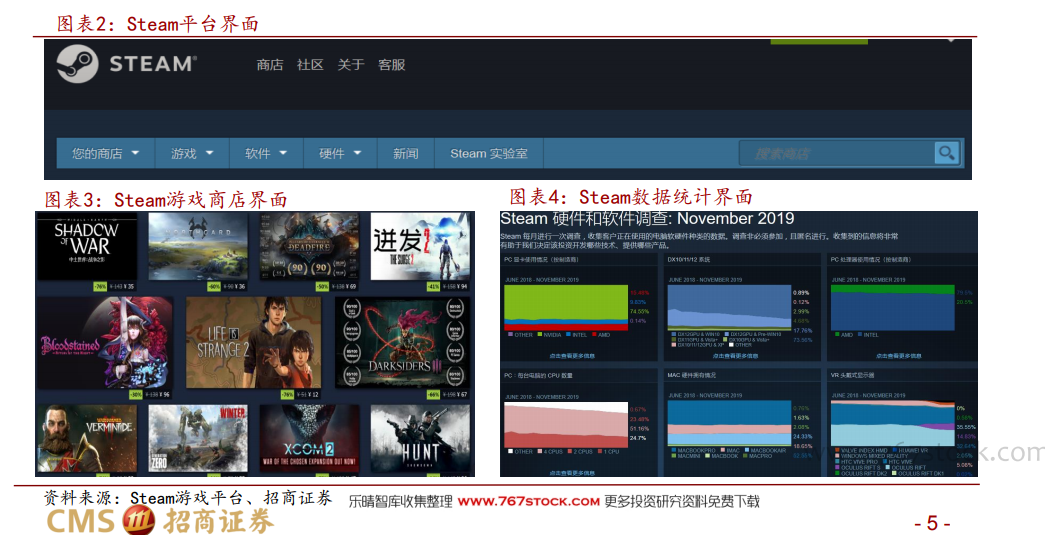Open the Northgard game tile
This screenshot has height=535, width=1045.
point(197,246)
